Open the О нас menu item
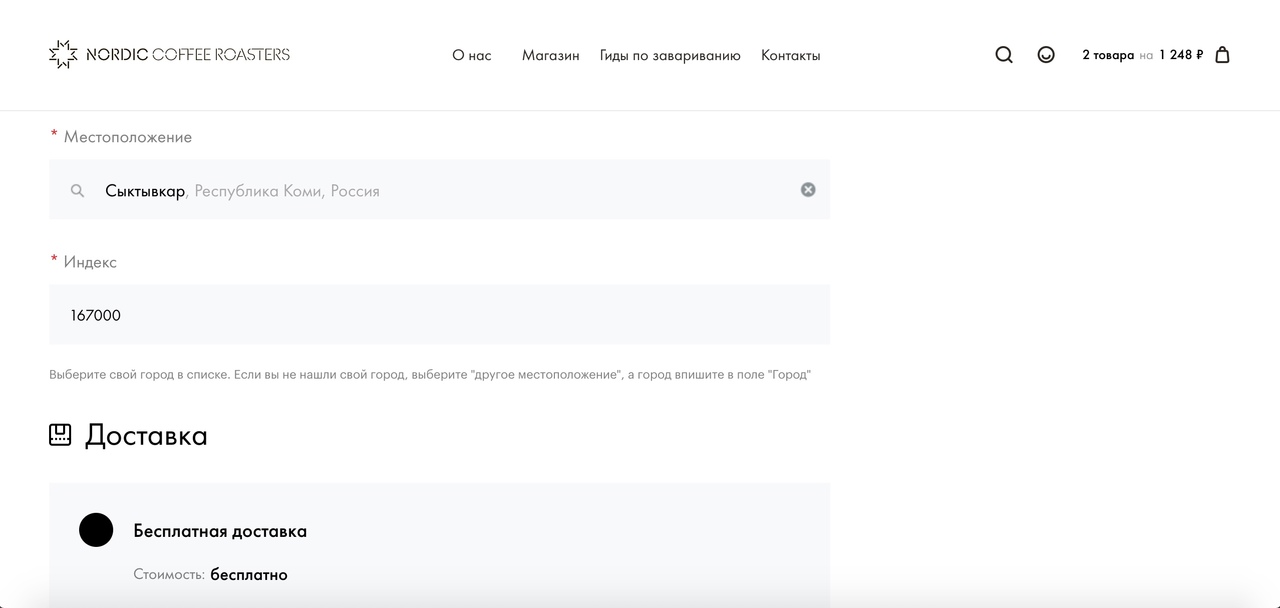This screenshot has height=608, width=1280. click(472, 56)
